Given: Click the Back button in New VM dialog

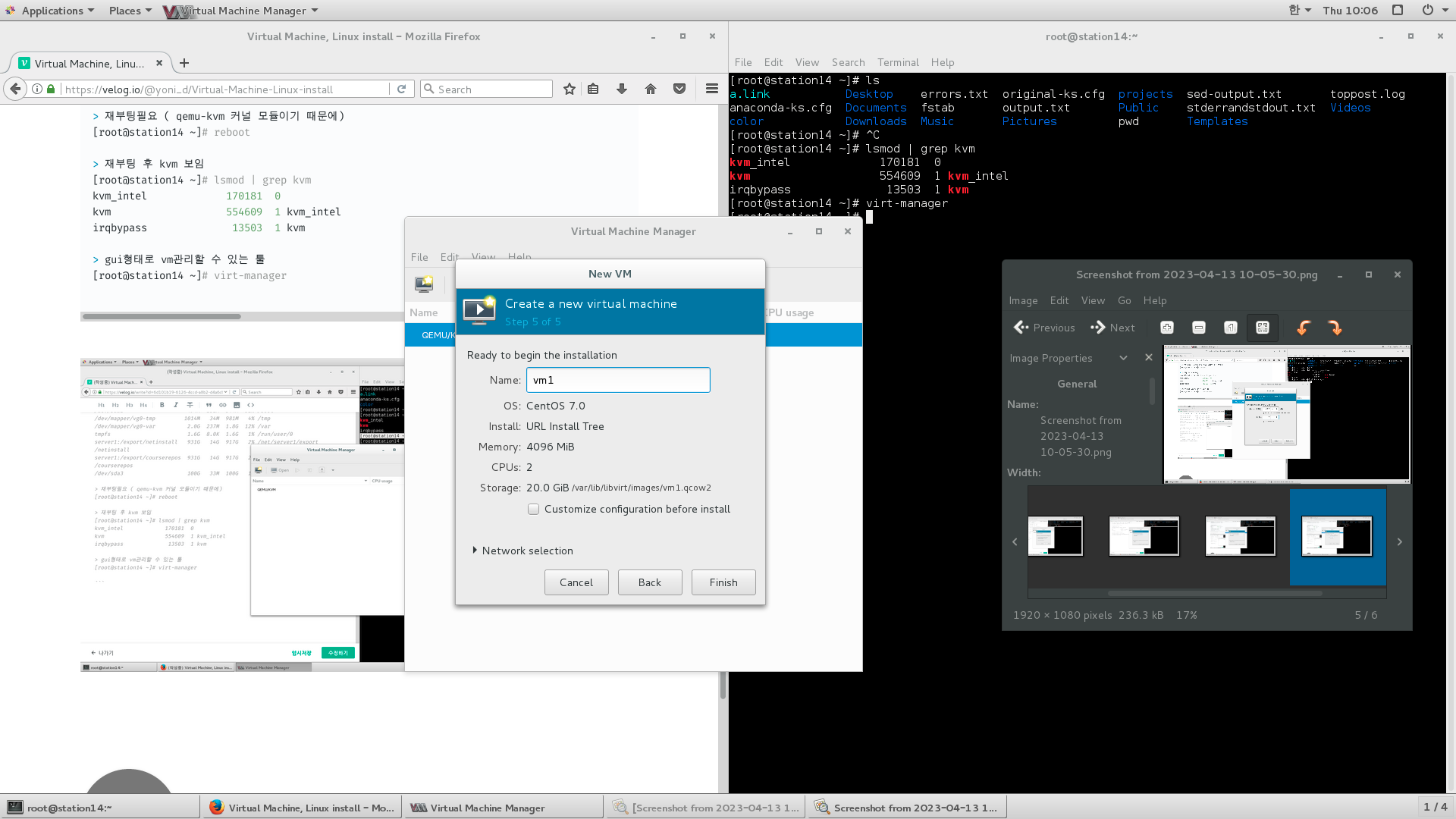Looking at the screenshot, I should click(x=650, y=582).
